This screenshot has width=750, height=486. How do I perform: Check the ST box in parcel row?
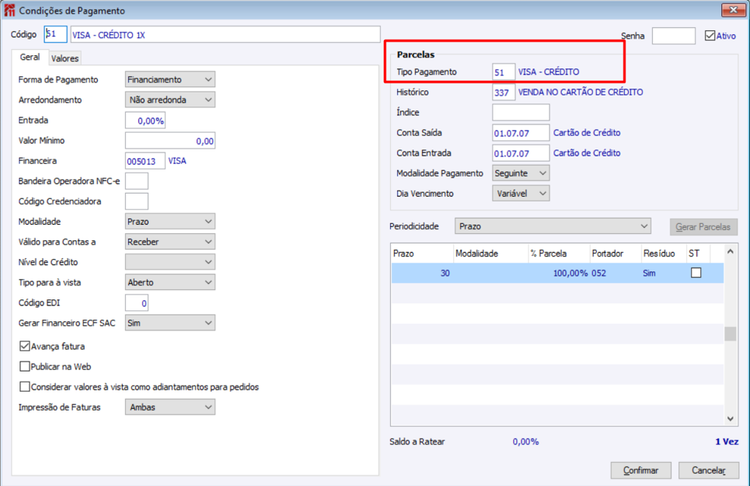tap(696, 273)
